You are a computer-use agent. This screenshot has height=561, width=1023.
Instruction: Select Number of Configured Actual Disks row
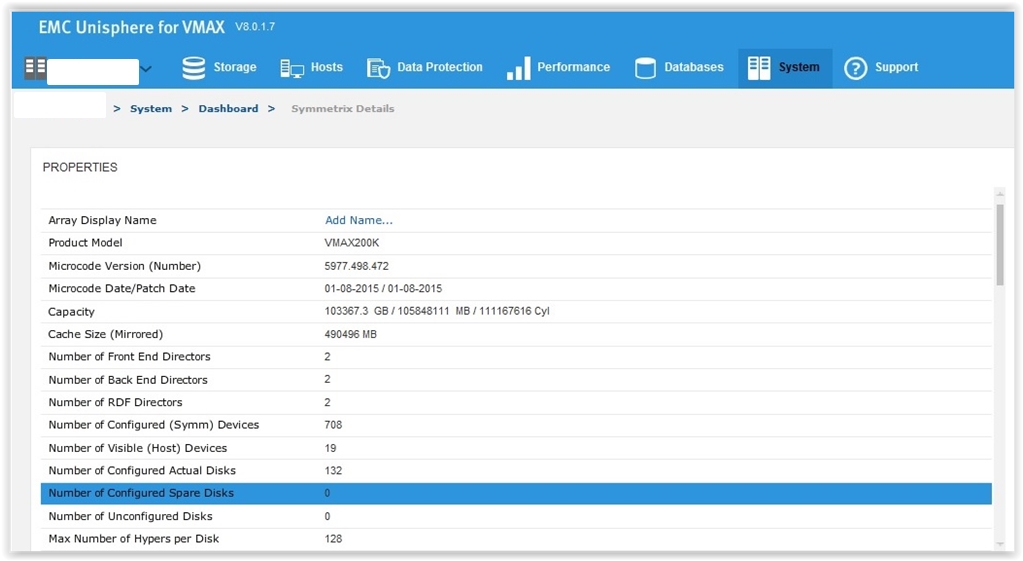[x=516, y=470]
